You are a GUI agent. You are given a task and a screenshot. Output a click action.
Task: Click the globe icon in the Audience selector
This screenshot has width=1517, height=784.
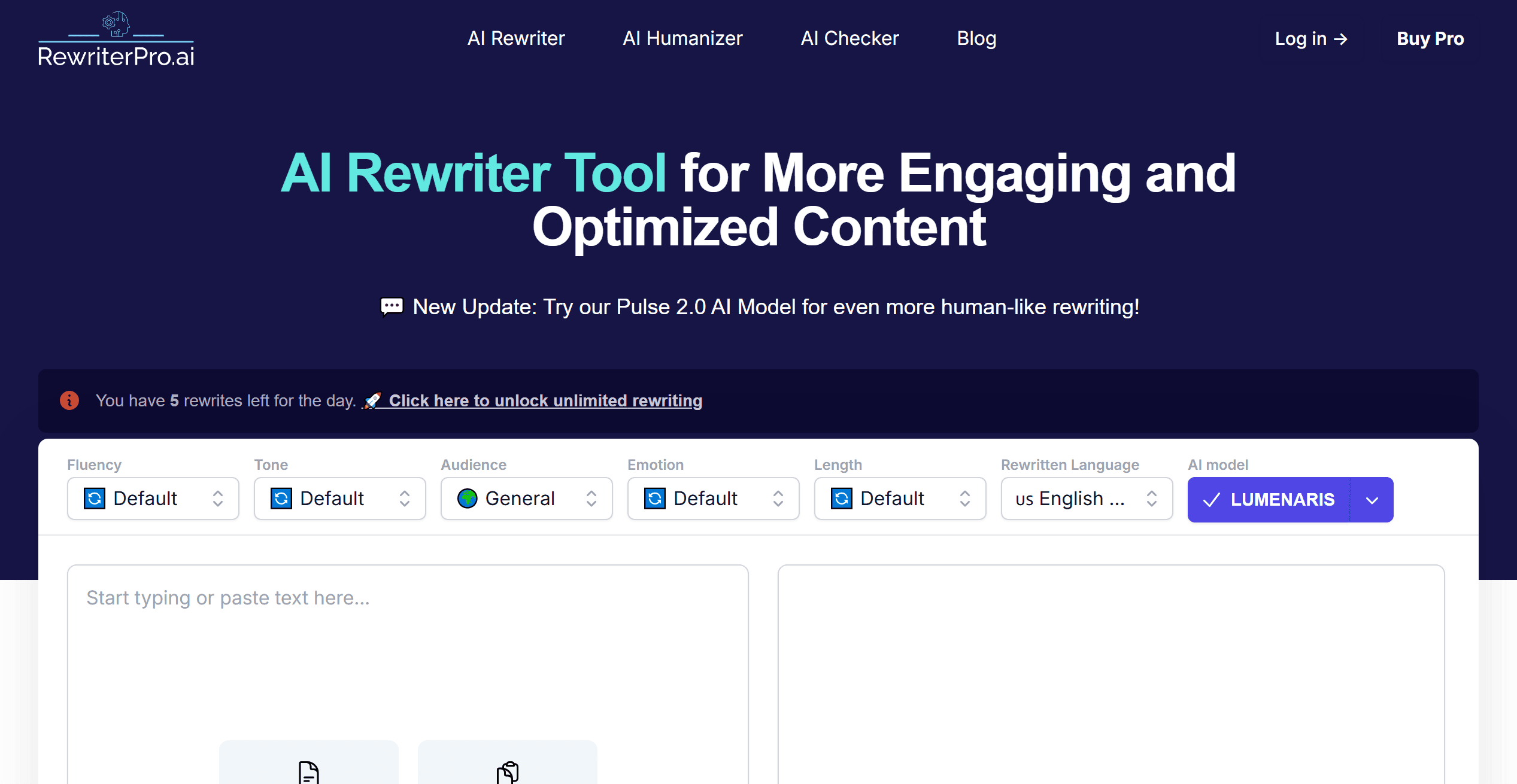468,499
